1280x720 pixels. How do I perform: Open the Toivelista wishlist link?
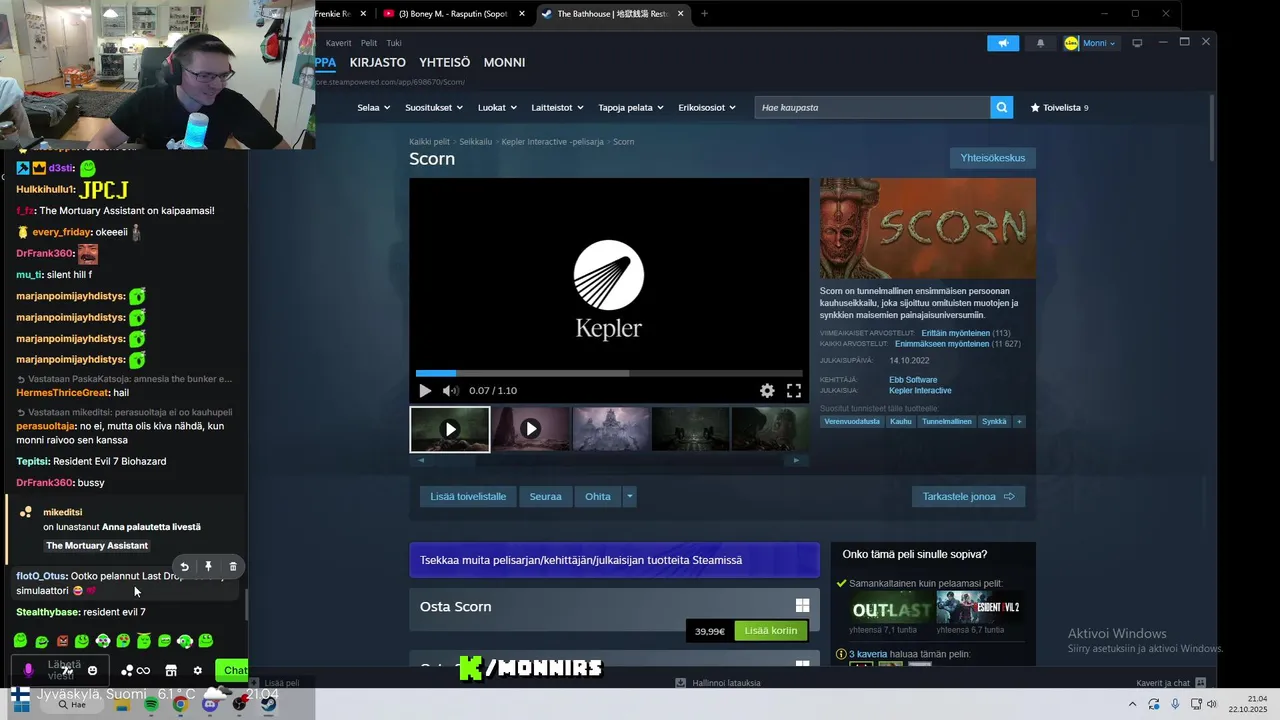(x=1059, y=107)
